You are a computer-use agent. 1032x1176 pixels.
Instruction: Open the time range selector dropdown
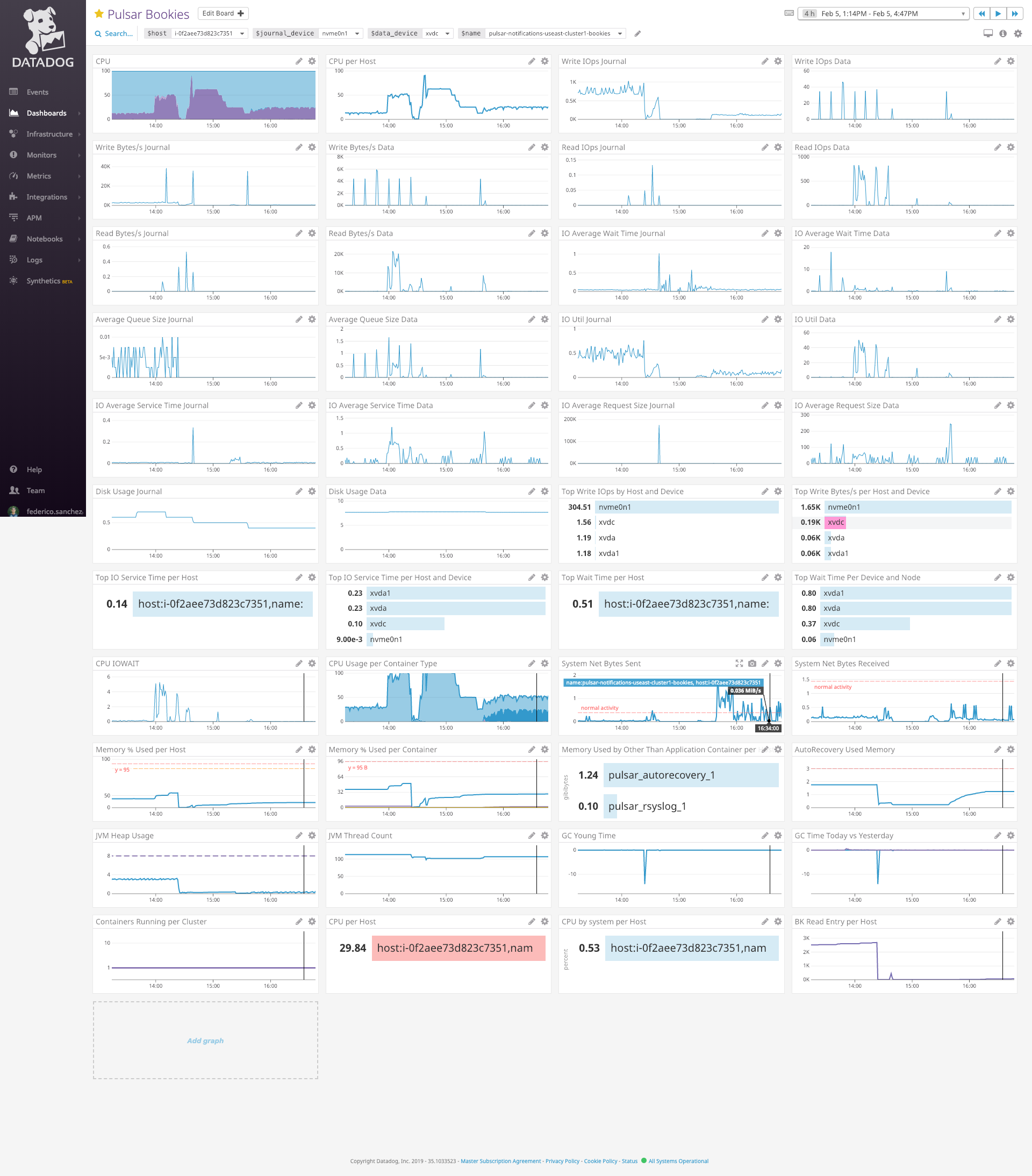(x=883, y=13)
